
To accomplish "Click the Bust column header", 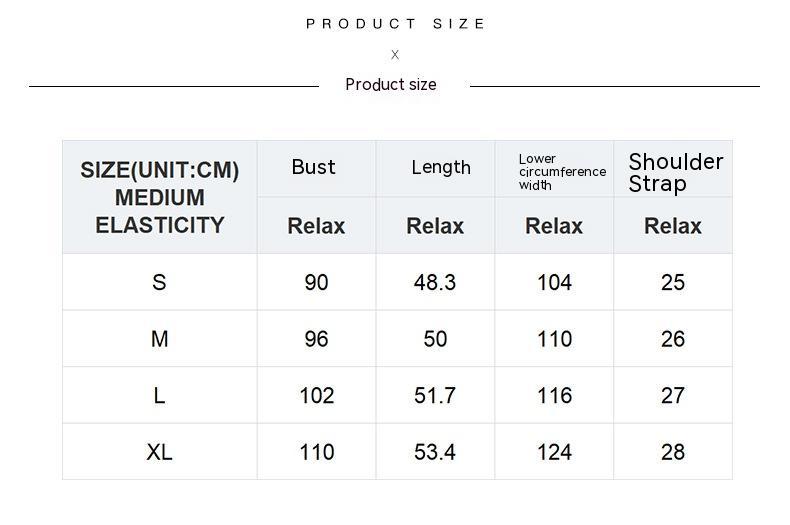I will click(x=313, y=167).
